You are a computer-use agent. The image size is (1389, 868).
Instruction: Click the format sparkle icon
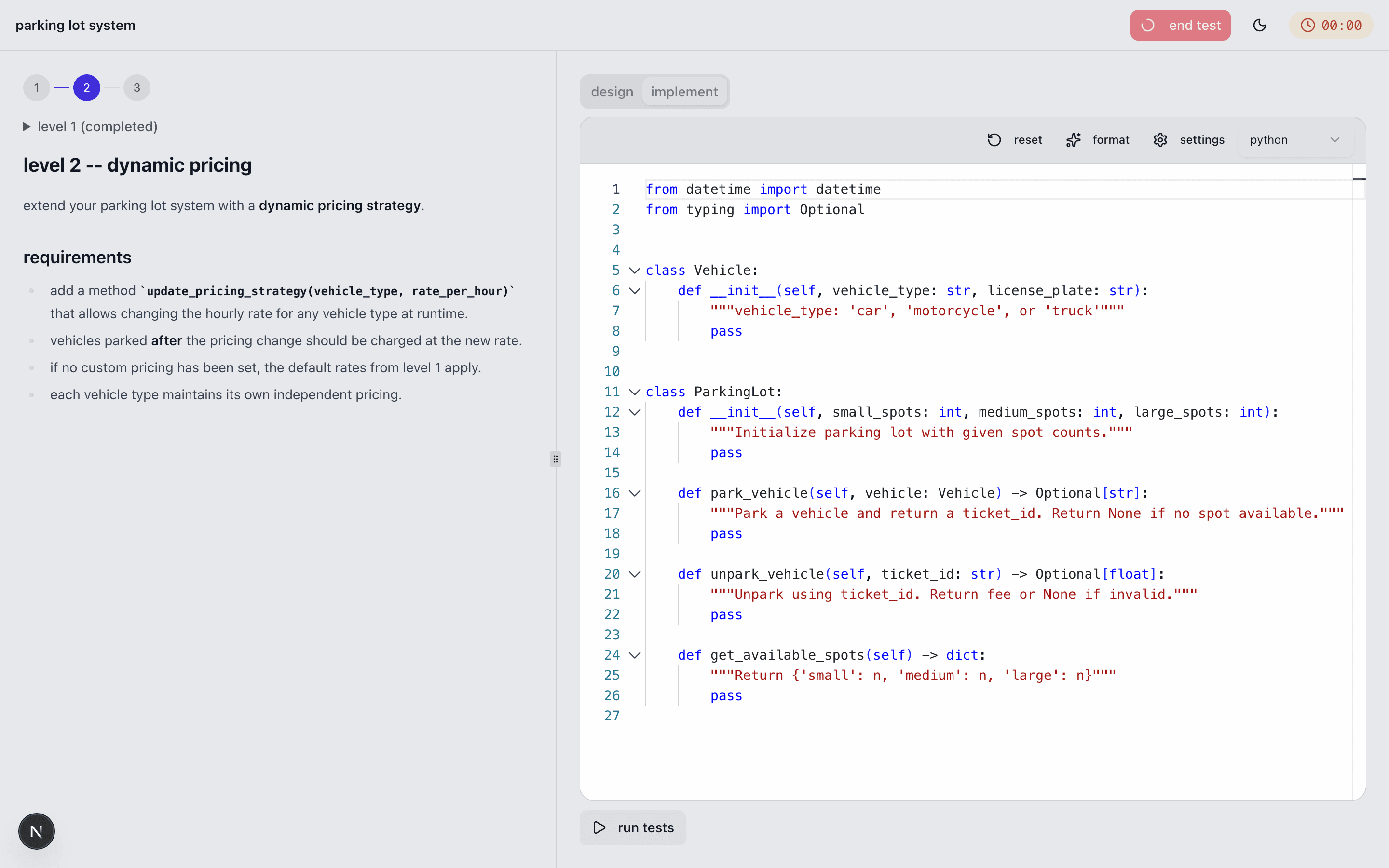1073,140
